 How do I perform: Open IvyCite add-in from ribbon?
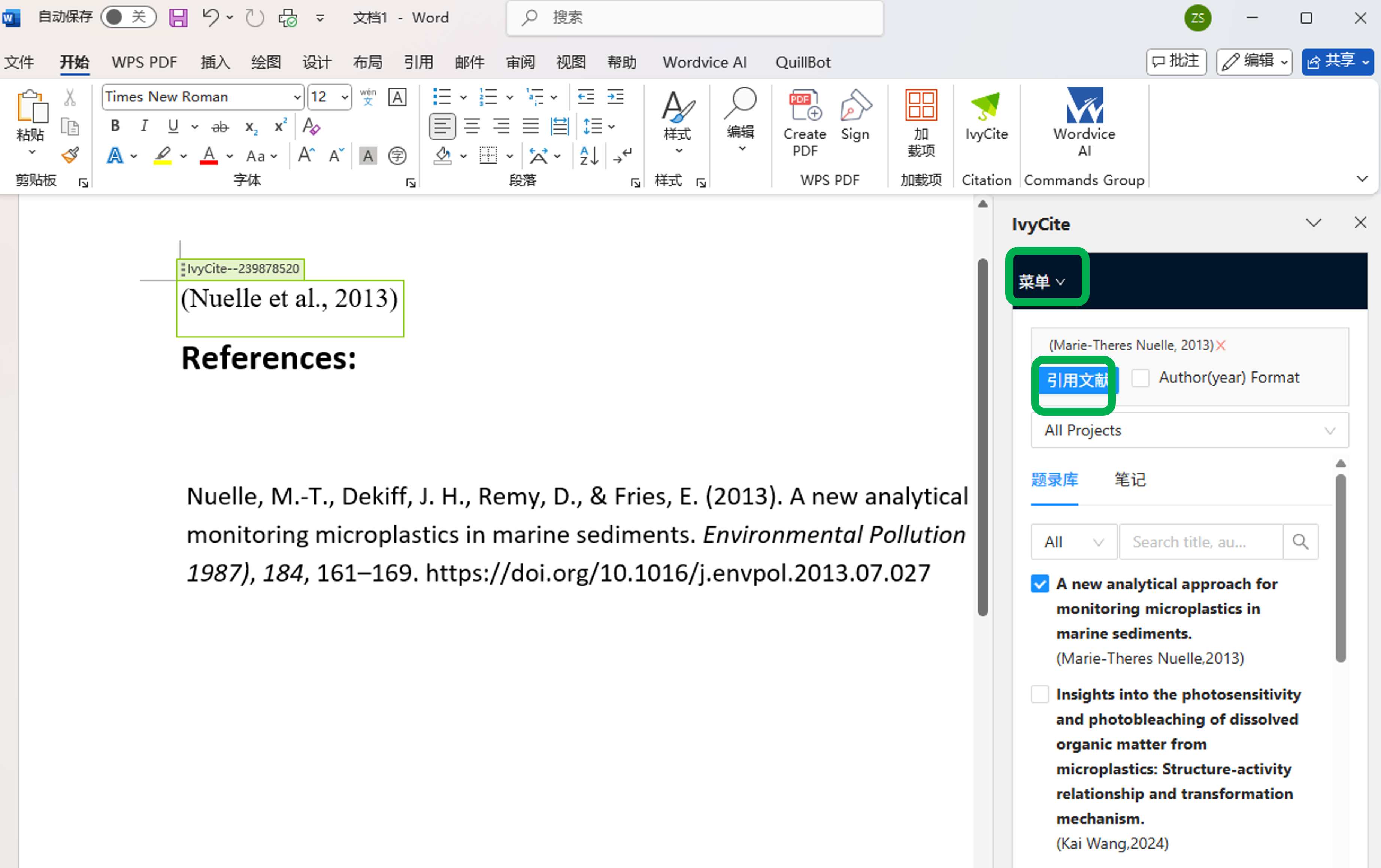coord(986,115)
